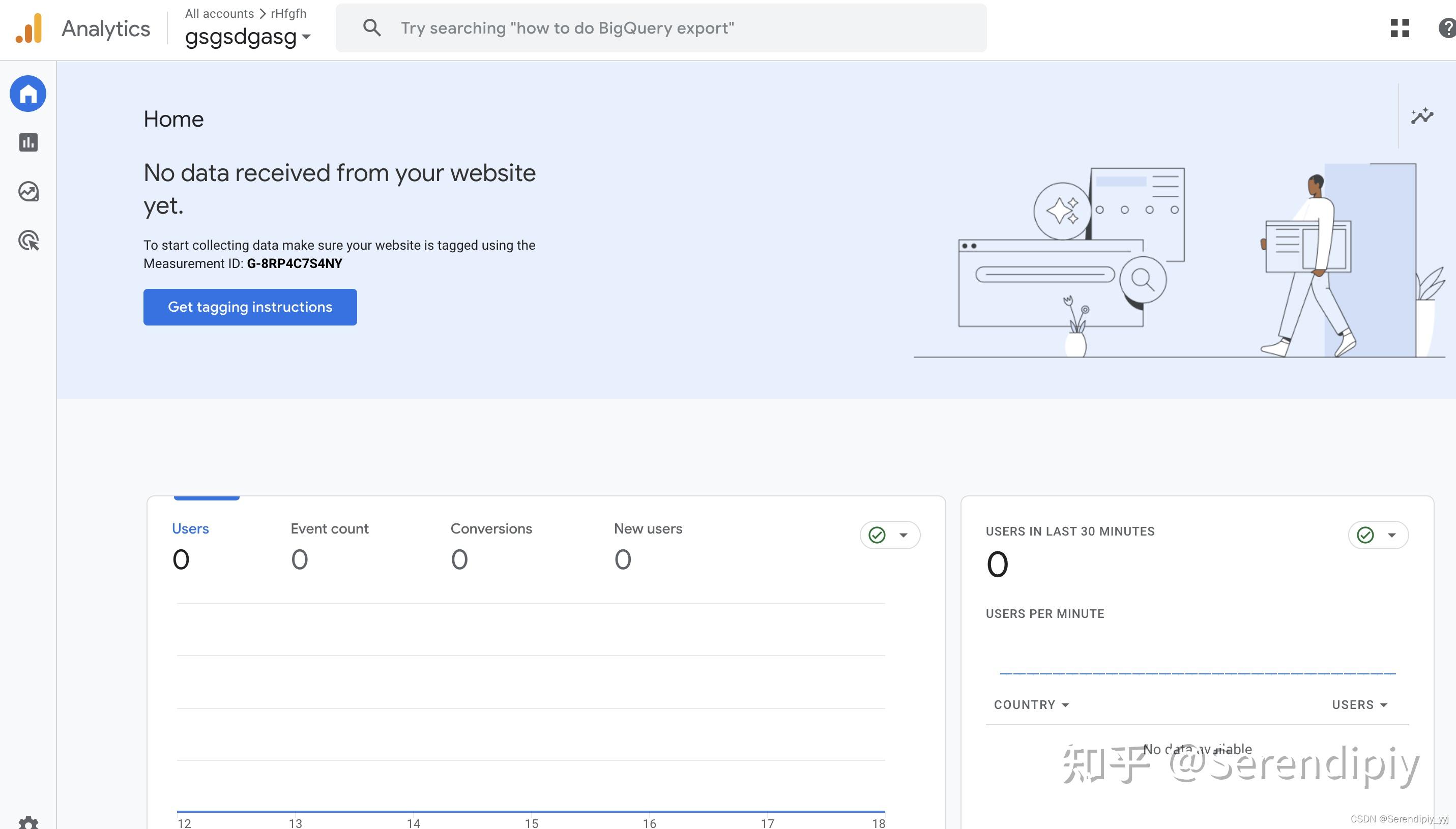Open the Insights sparkline icon
The width and height of the screenshot is (1456, 829).
1422,115
